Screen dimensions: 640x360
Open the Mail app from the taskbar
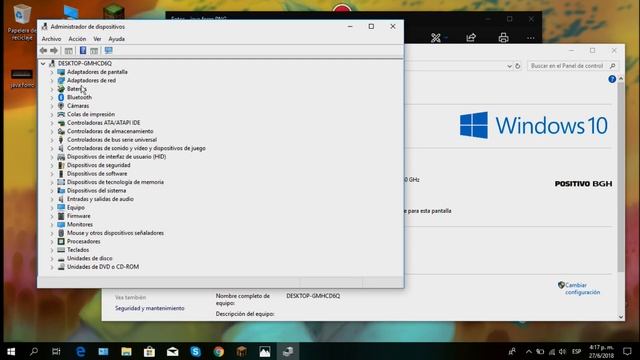pyautogui.click(x=172, y=351)
